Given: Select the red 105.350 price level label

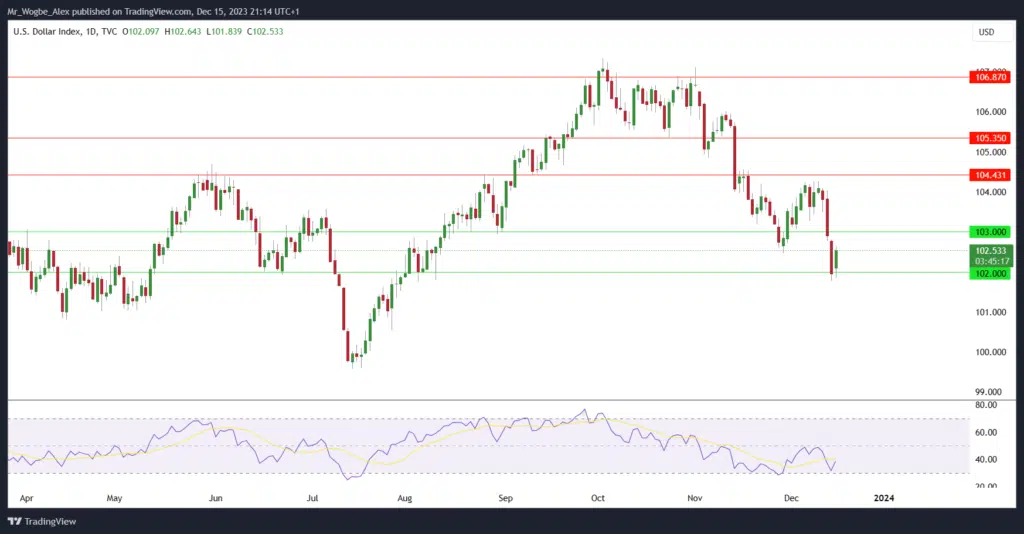Looking at the screenshot, I should coord(990,138).
